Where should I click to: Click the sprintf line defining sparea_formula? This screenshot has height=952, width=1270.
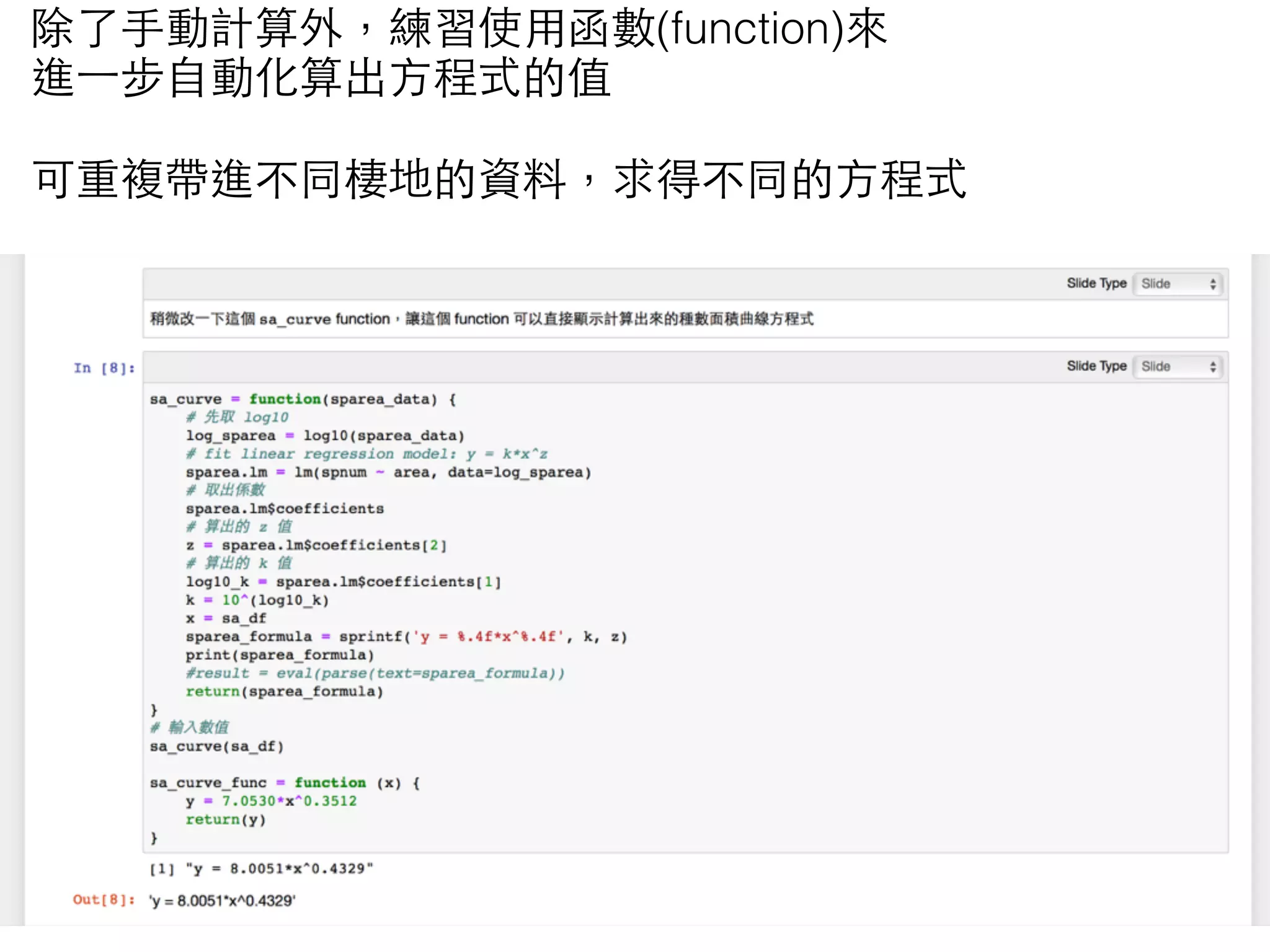[406, 637]
